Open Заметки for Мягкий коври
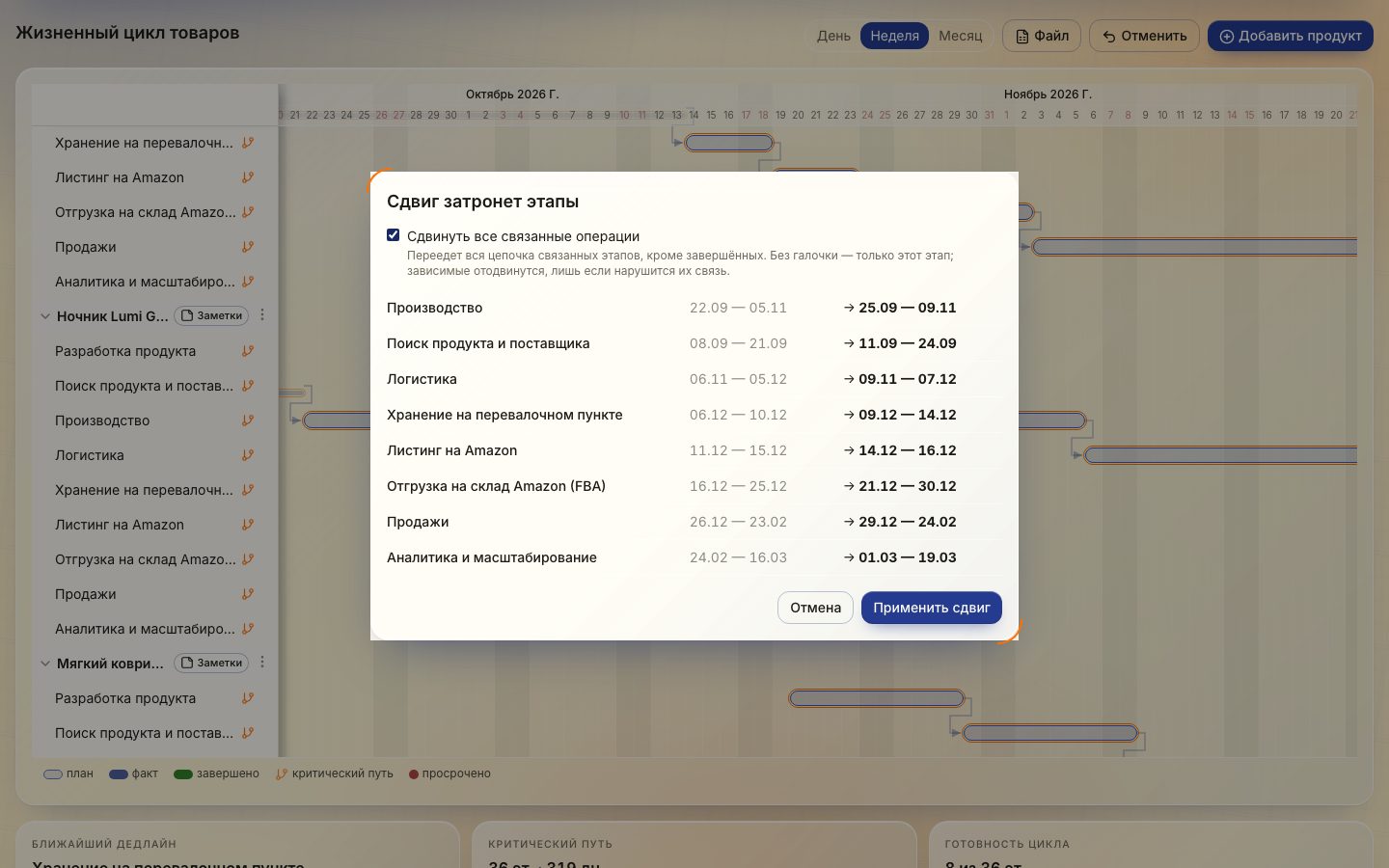 click(211, 663)
